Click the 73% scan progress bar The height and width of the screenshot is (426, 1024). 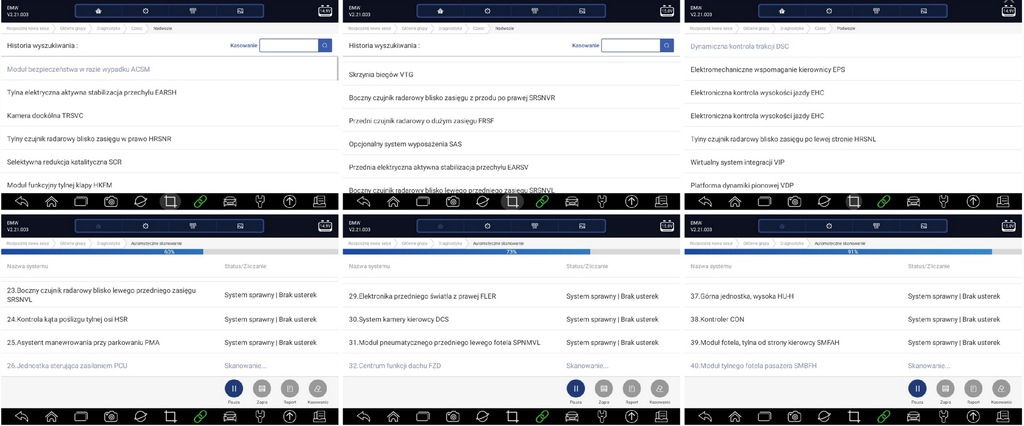512,252
